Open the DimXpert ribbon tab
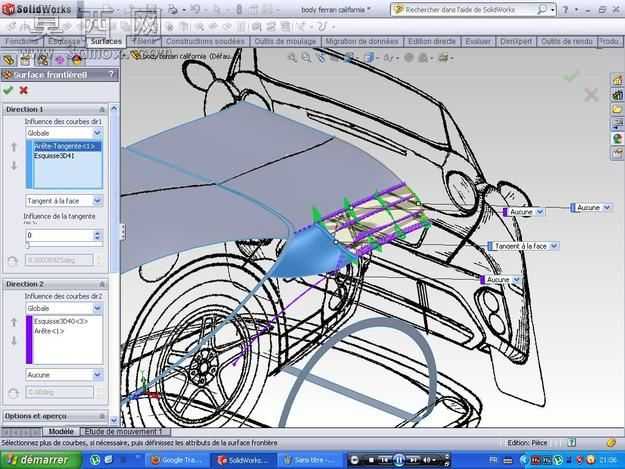Image resolution: width=625 pixels, height=469 pixels. pyautogui.click(x=516, y=41)
